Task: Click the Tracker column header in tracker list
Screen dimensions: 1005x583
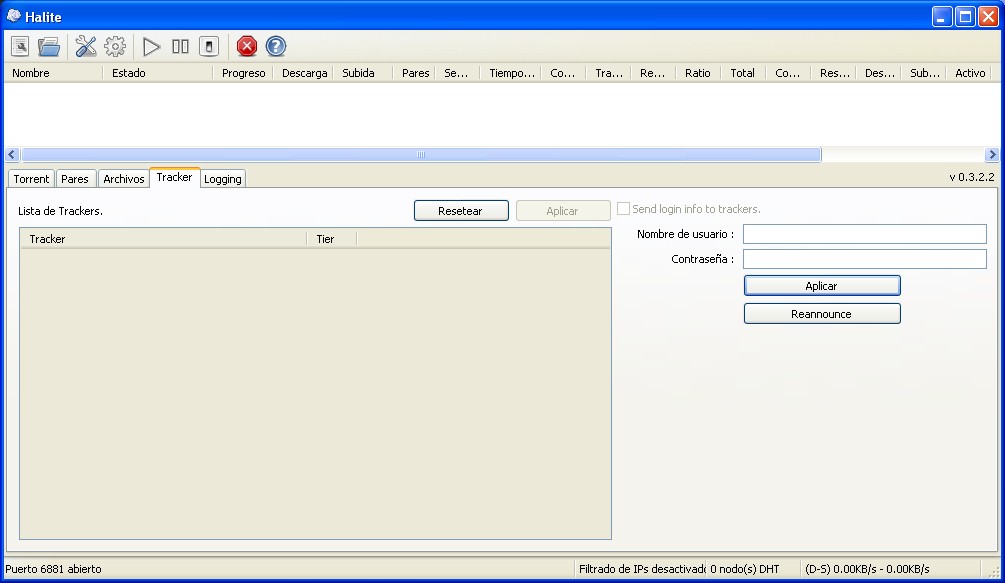Action: point(163,239)
